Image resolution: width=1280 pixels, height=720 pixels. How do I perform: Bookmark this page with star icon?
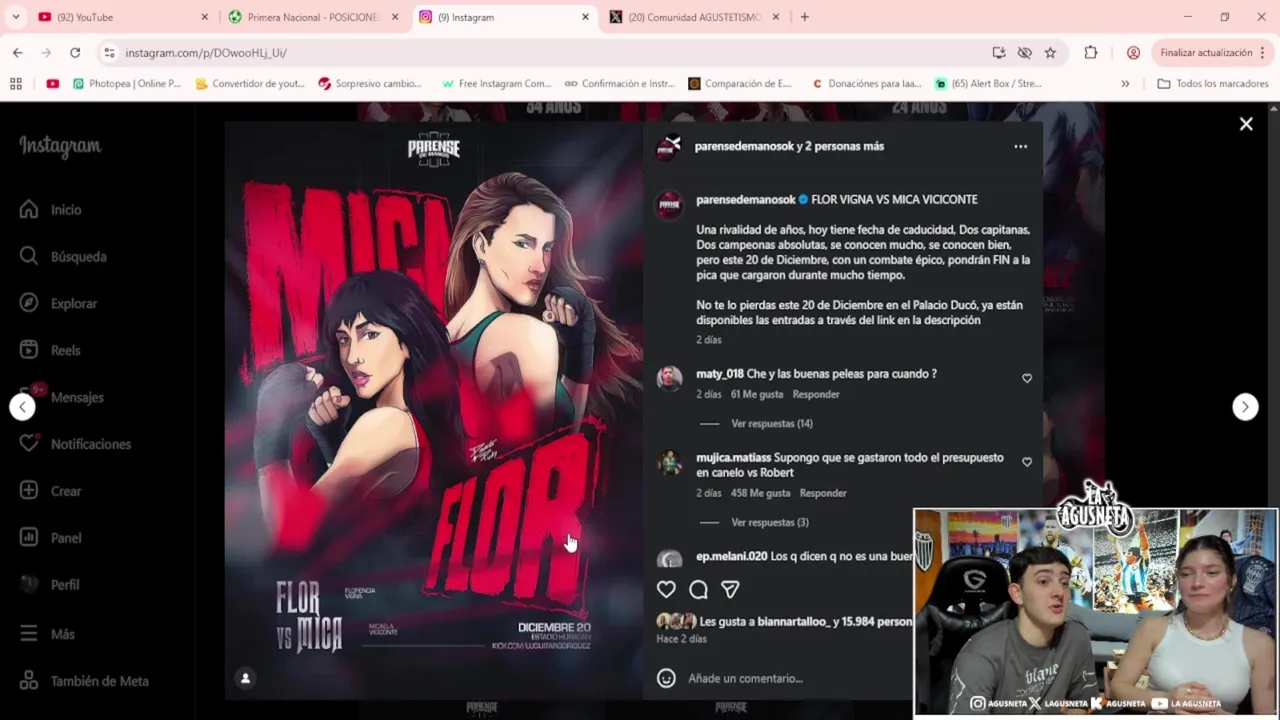click(1050, 52)
